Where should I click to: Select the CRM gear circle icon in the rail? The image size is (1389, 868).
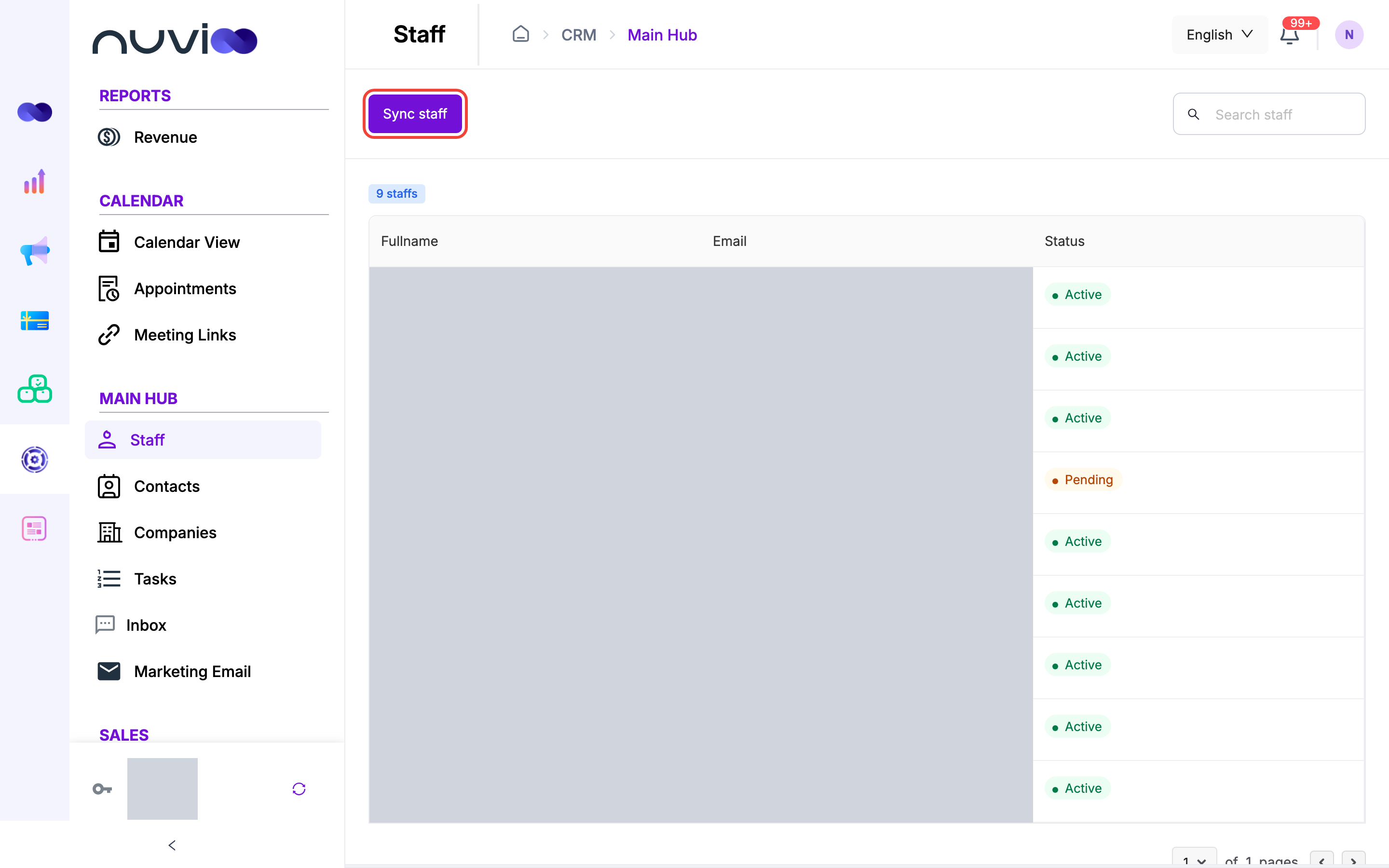(34, 459)
